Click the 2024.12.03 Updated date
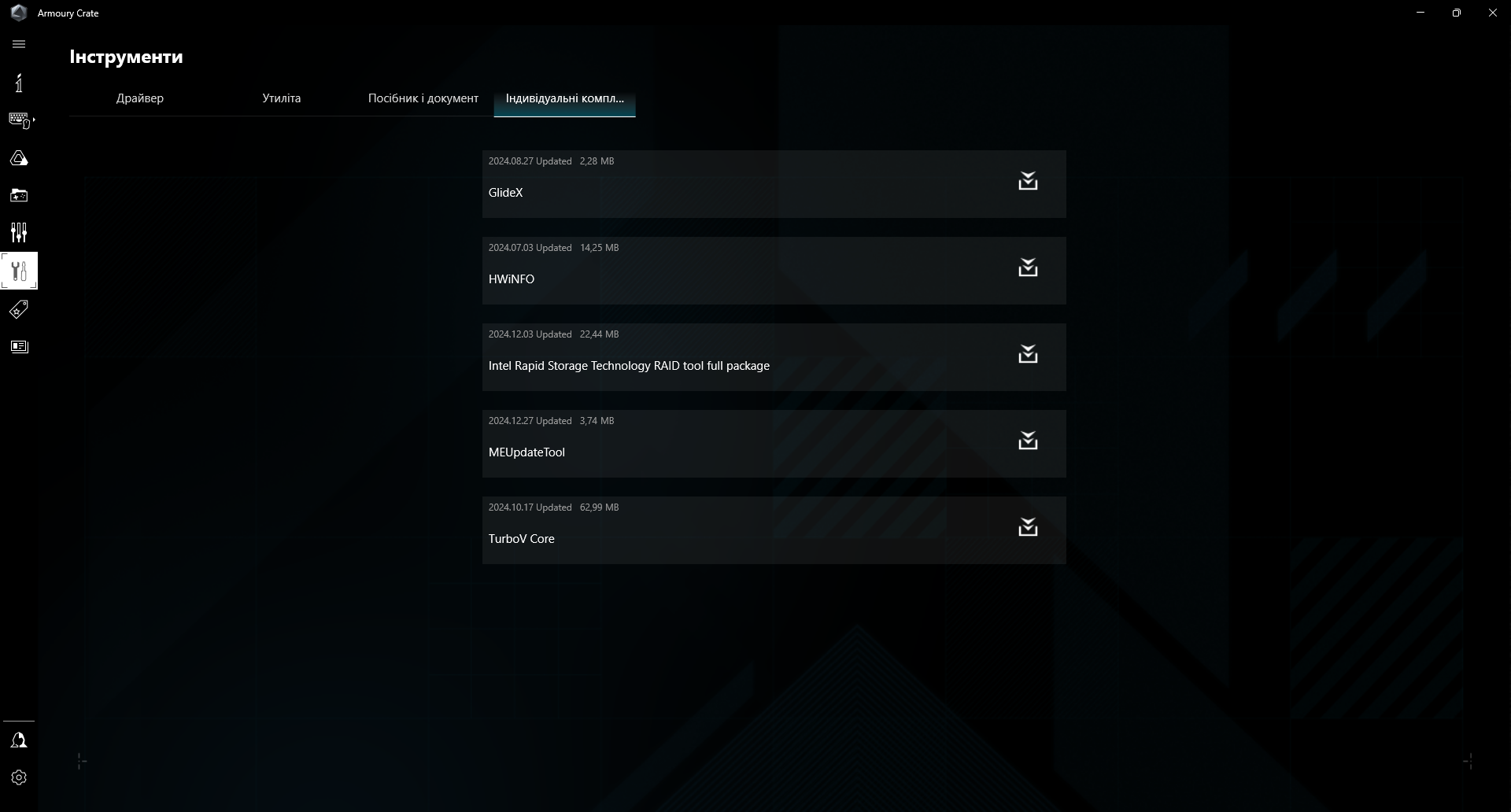 pyautogui.click(x=530, y=334)
